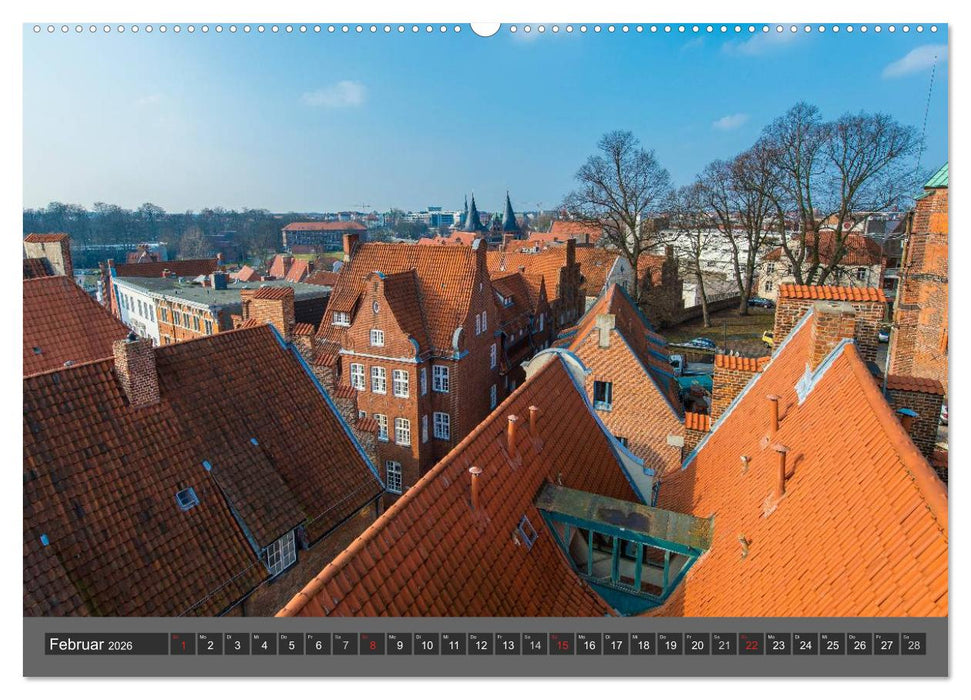Select date 1 in the calendar strip
The width and height of the screenshot is (971, 700).
pyautogui.click(x=182, y=648)
